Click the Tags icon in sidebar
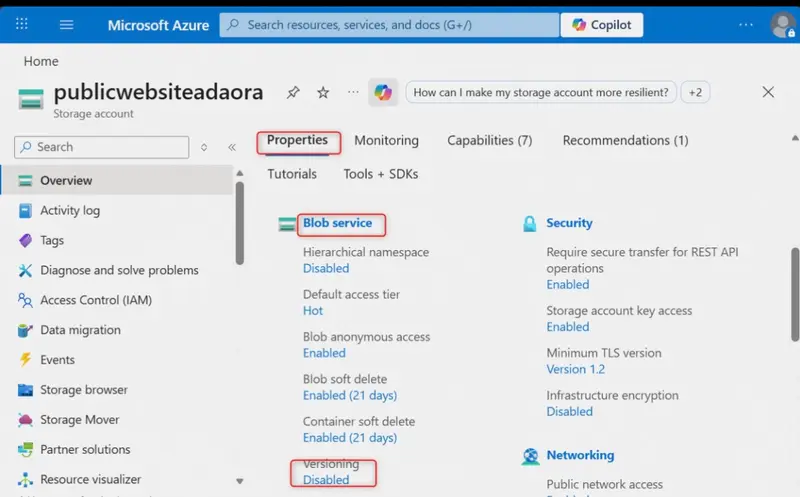The image size is (800, 497). (x=25, y=240)
